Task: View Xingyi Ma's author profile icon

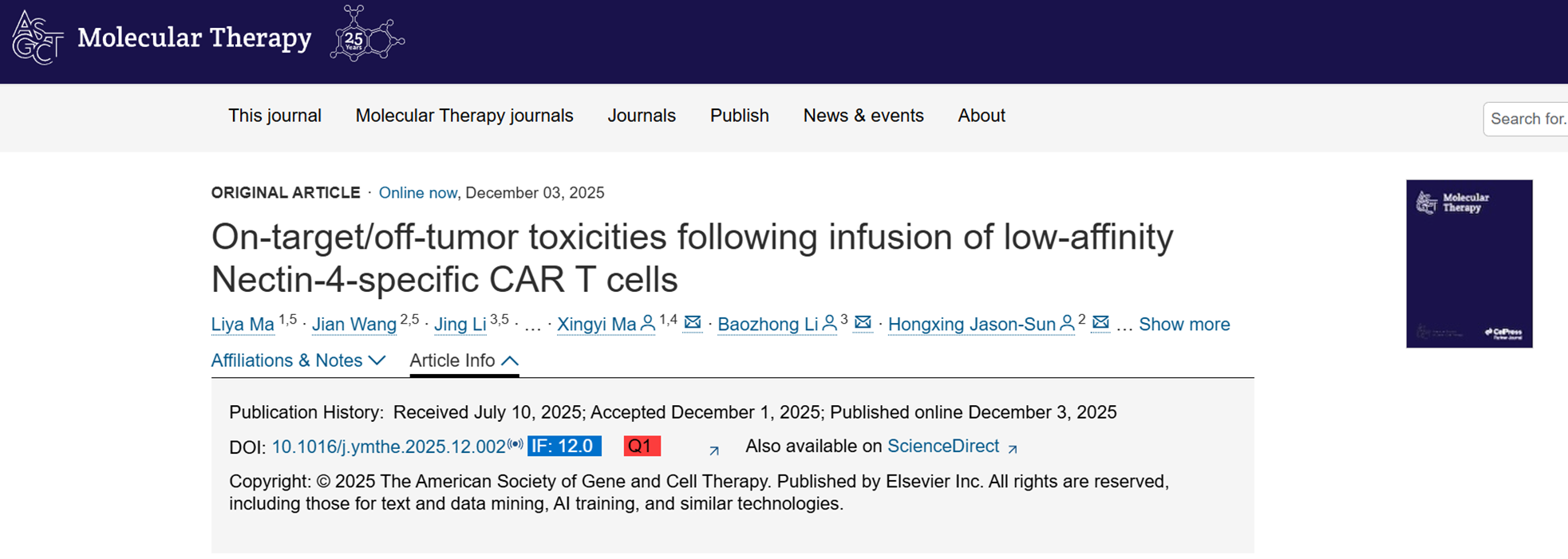Action: point(648,324)
